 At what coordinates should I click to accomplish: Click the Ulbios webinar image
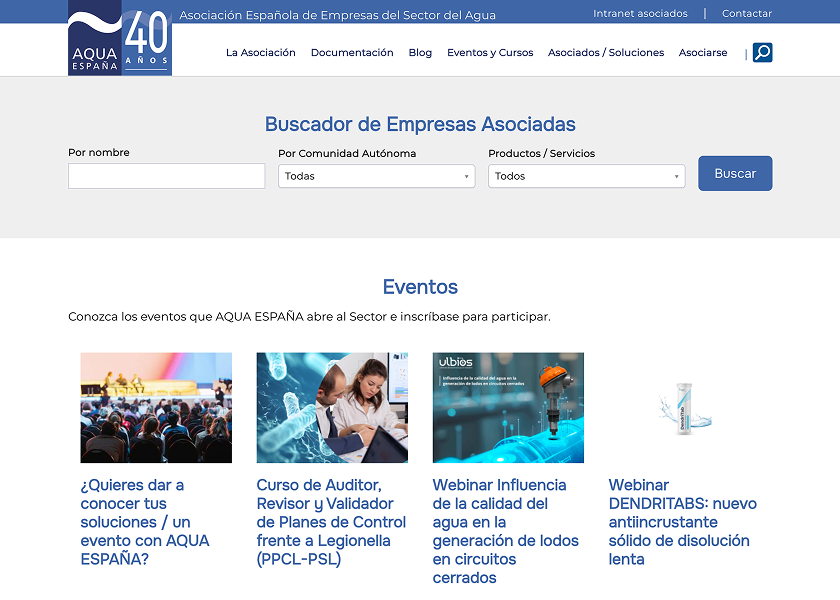pos(508,407)
